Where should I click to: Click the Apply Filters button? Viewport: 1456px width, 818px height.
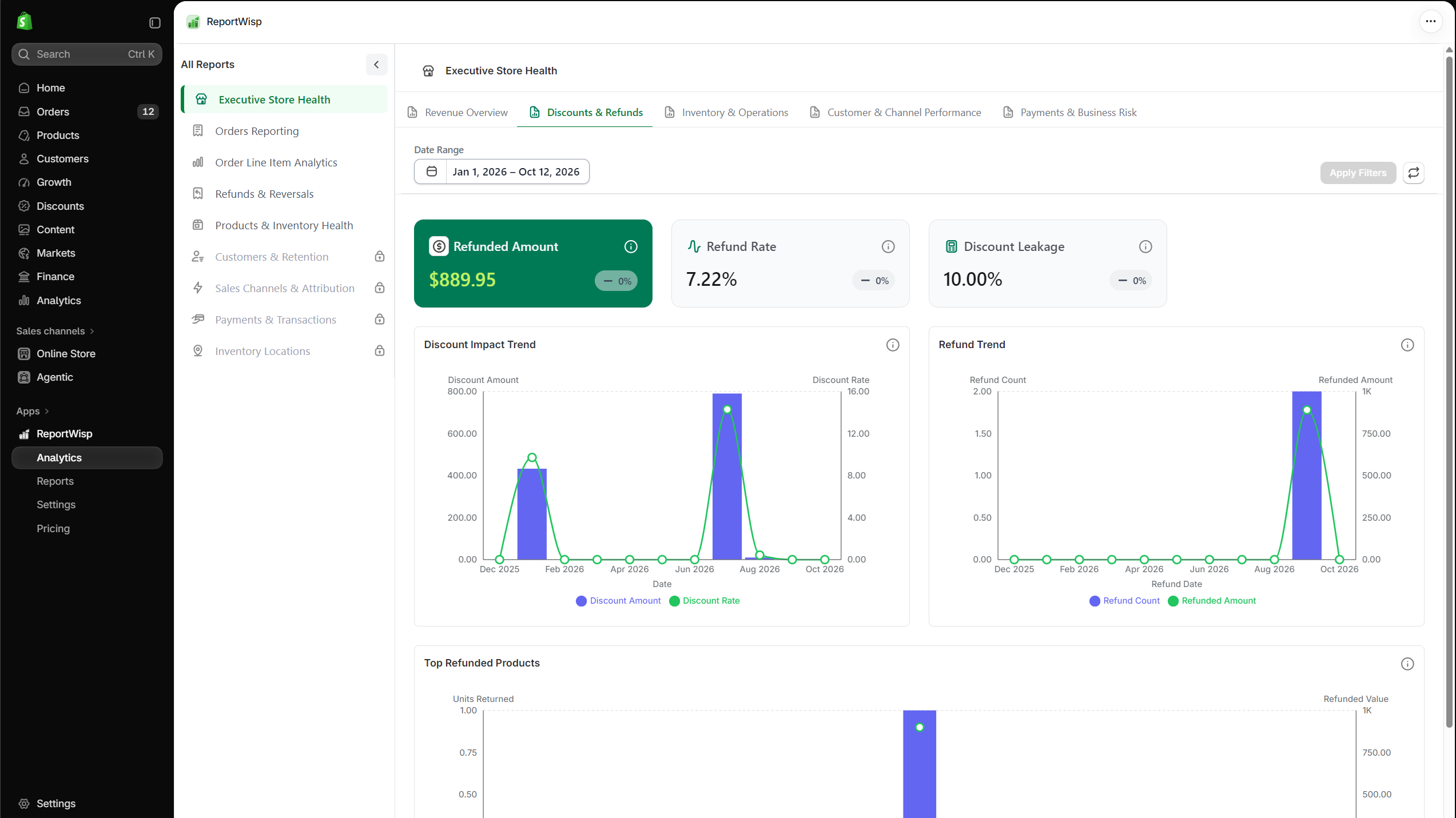tap(1358, 173)
